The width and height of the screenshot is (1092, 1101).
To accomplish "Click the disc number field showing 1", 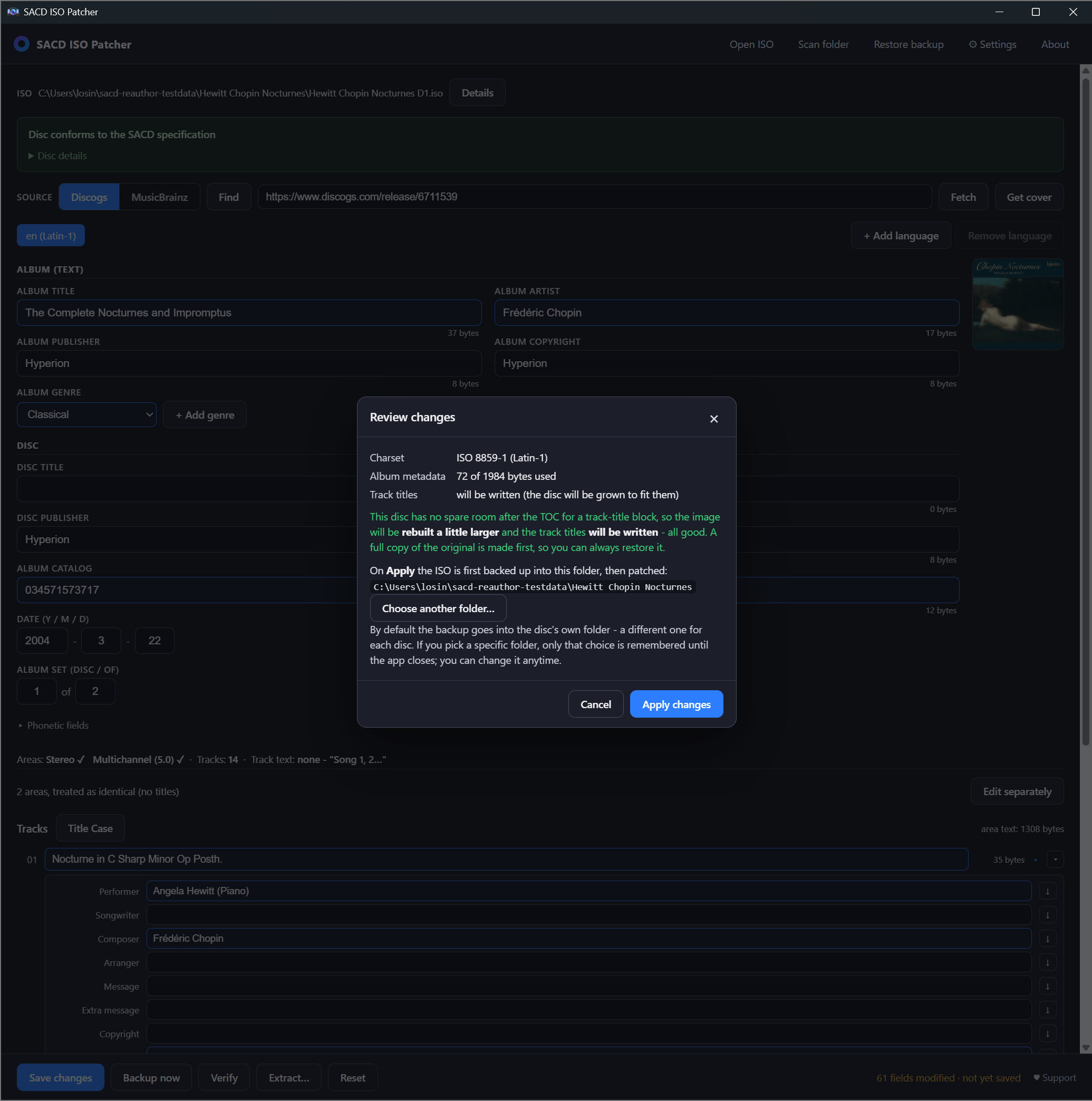I will (36, 691).
